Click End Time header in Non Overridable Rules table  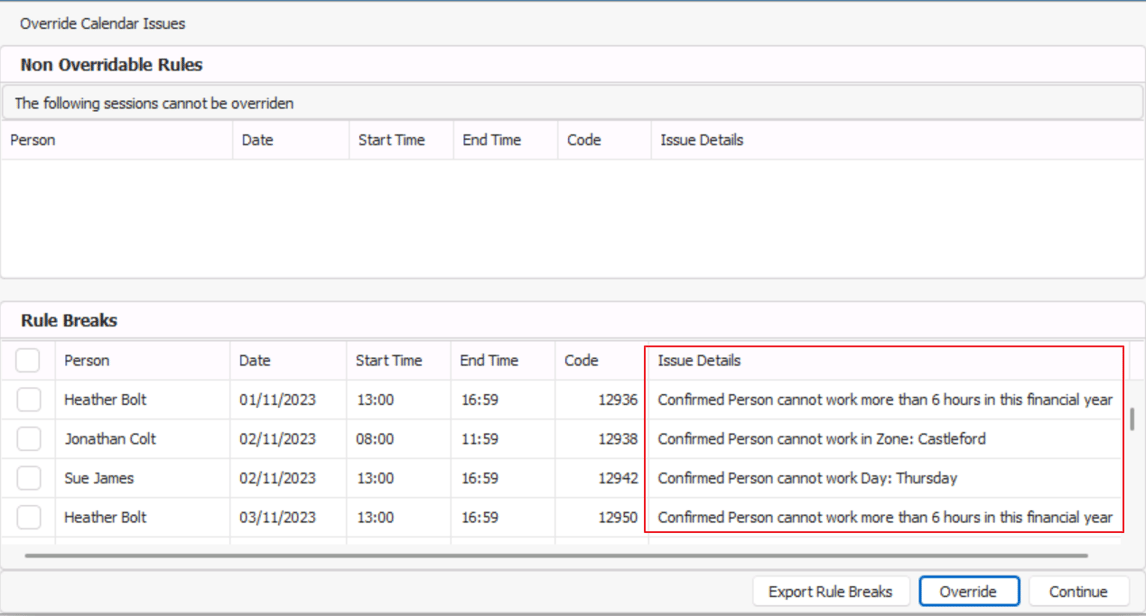coord(492,140)
